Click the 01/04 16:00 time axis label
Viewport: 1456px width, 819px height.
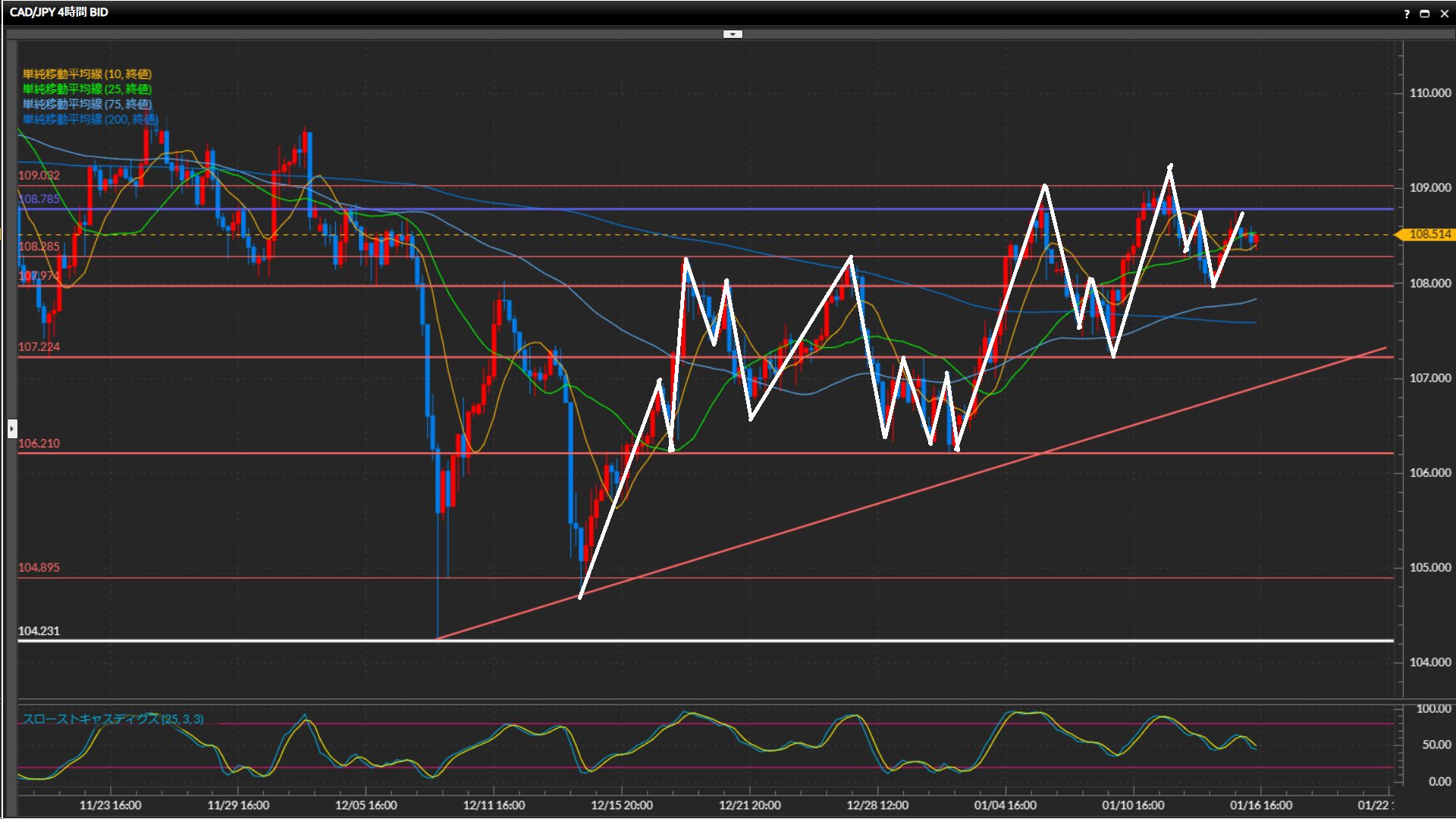tap(1005, 805)
